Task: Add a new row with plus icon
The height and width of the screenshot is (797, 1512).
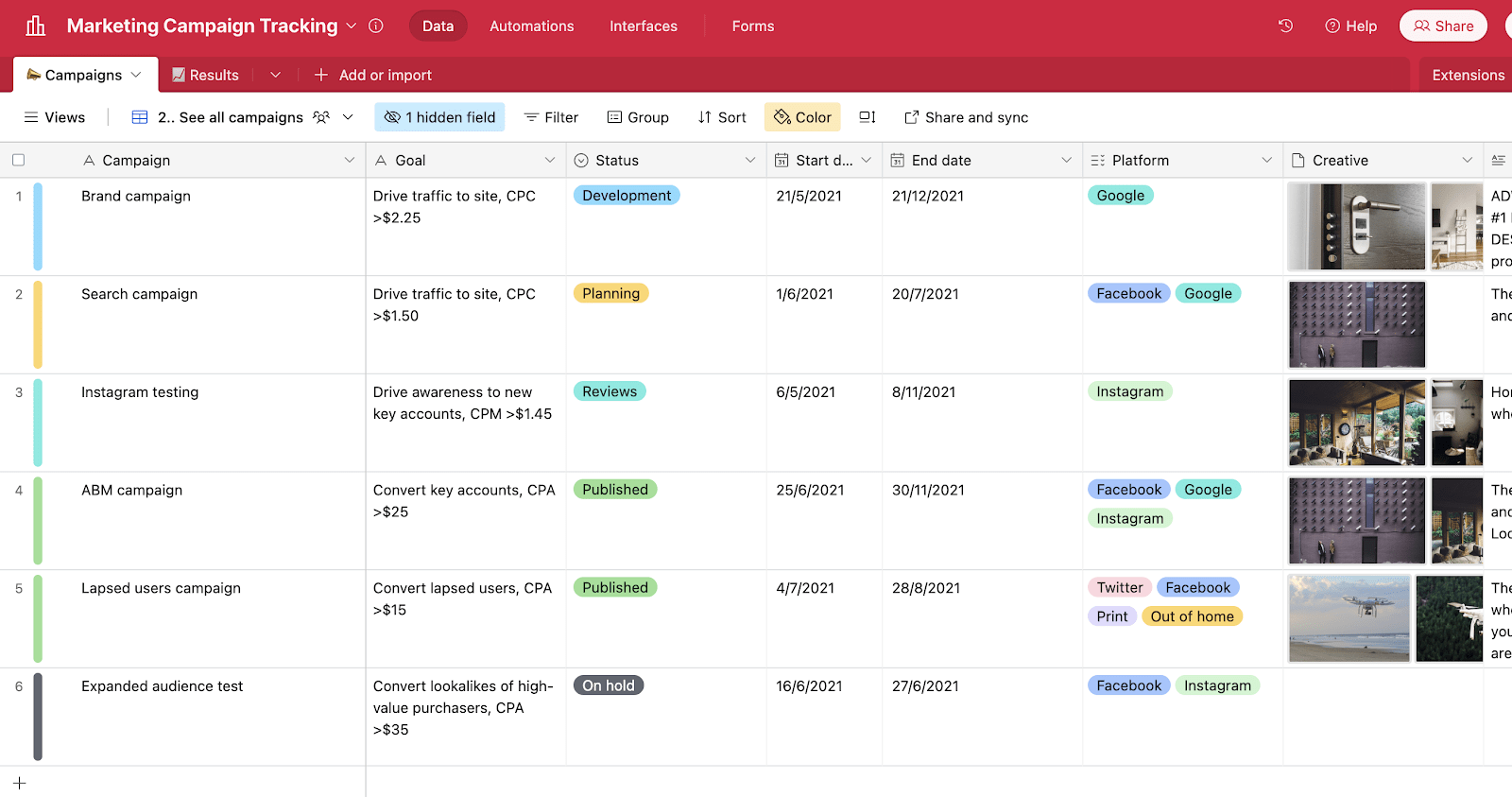Action: 19,783
